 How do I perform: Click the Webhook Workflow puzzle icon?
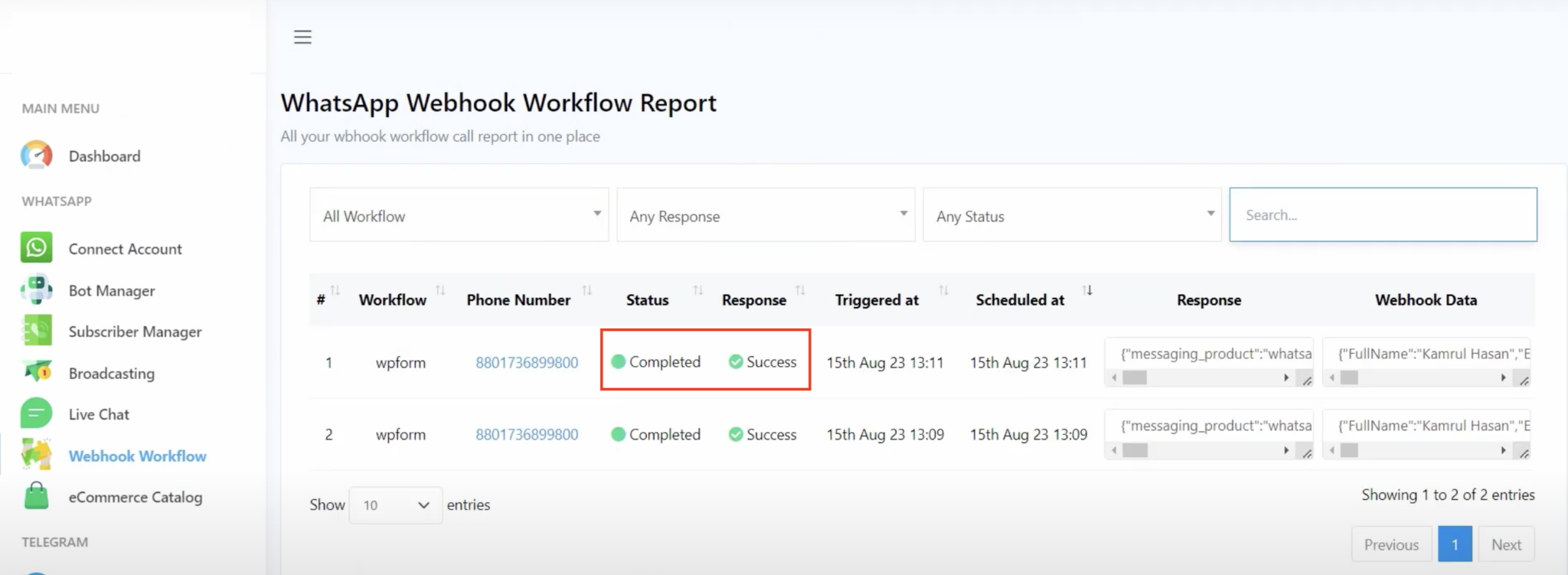tap(36, 455)
